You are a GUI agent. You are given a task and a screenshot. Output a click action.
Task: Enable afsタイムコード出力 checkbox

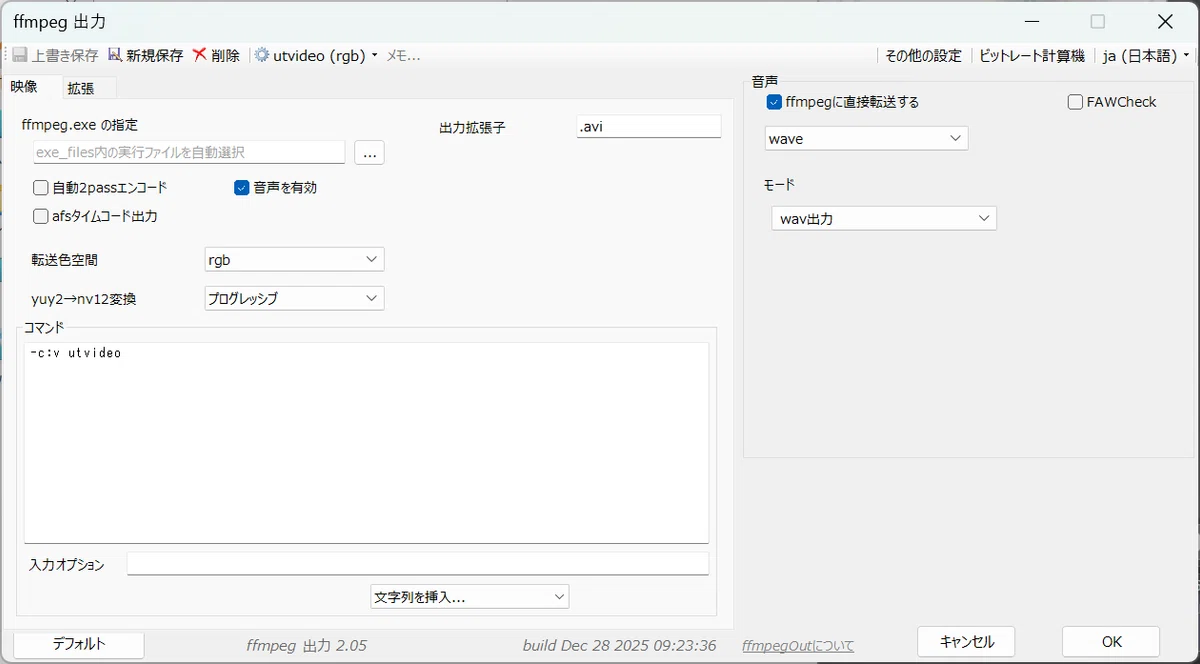41,216
